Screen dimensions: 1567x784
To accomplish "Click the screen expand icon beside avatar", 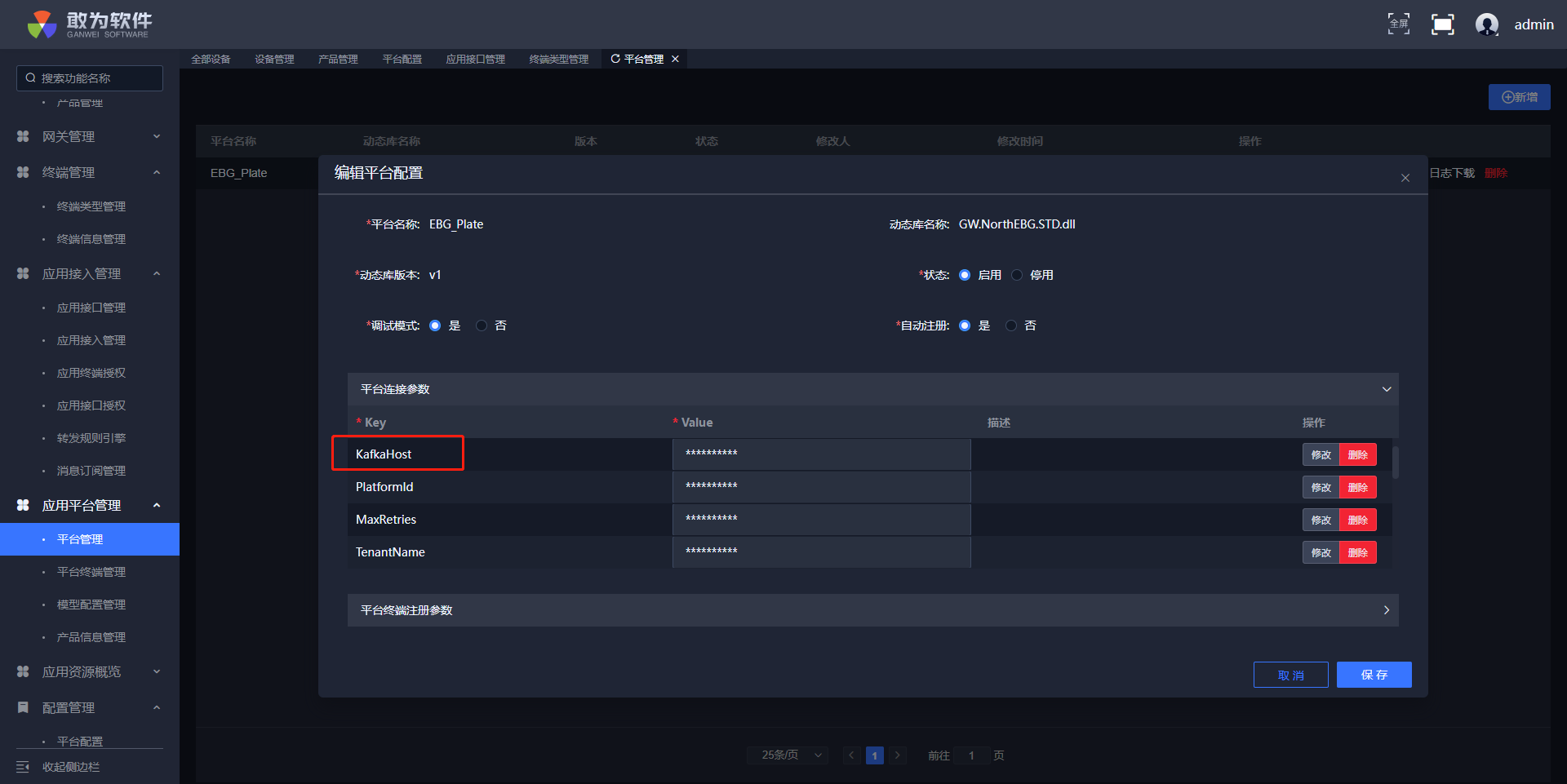I will pyautogui.click(x=1442, y=24).
